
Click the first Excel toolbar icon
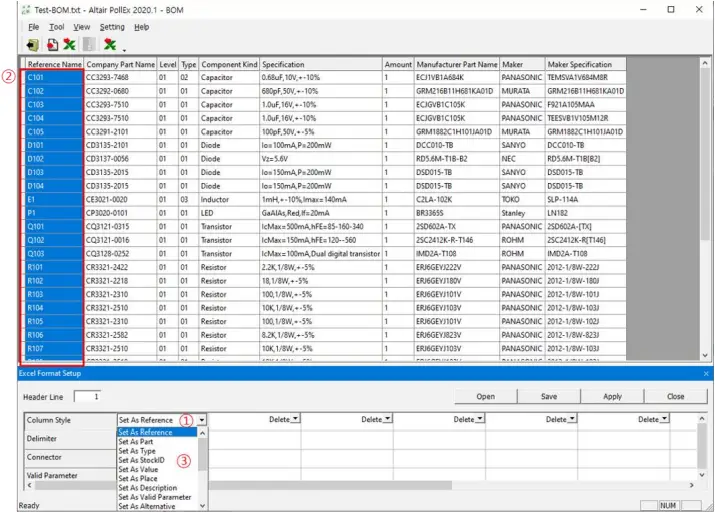tap(69, 44)
